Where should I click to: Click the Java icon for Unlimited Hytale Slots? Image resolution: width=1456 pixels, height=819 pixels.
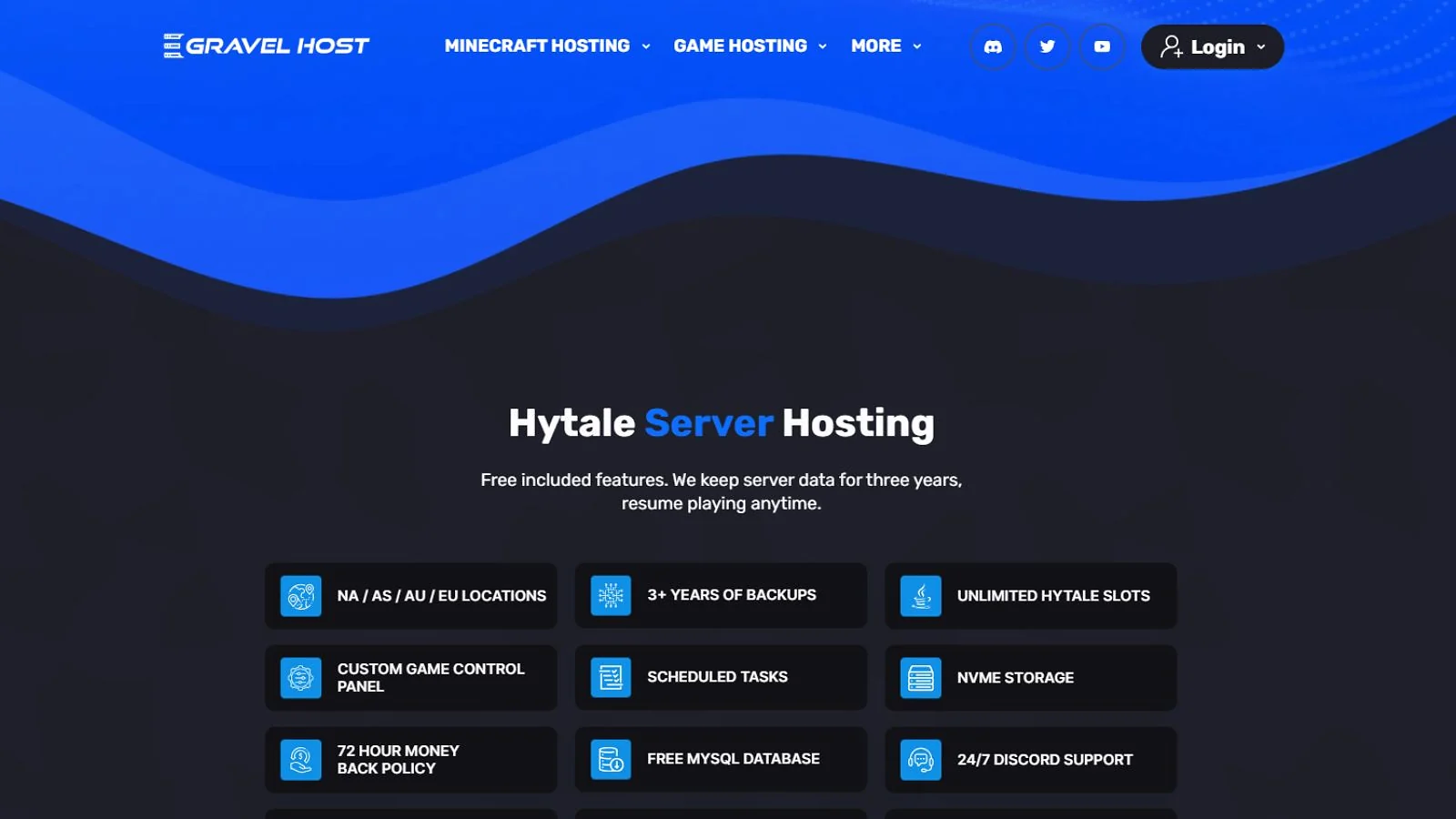[x=921, y=596]
